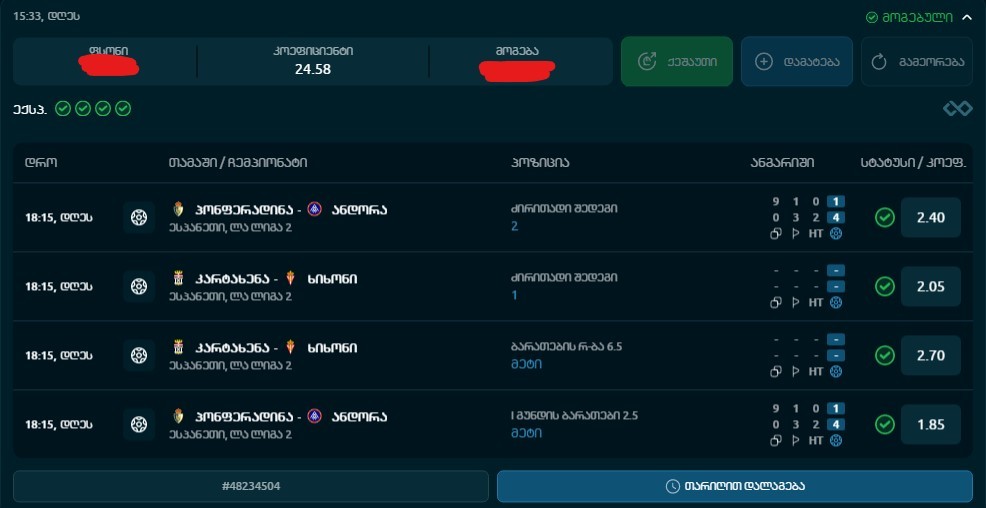
Task: Click the green won check beside 2.05
Action: [x=885, y=287]
